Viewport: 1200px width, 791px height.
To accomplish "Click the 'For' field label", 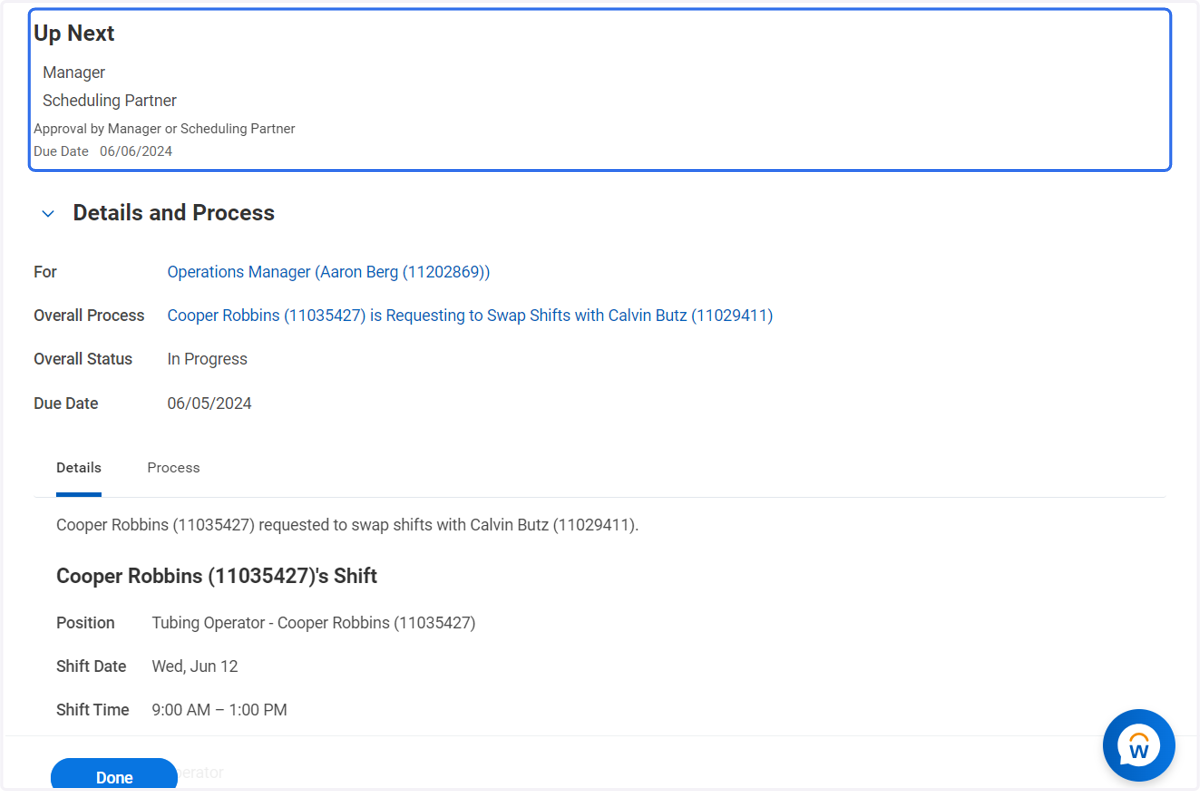I will [x=45, y=272].
